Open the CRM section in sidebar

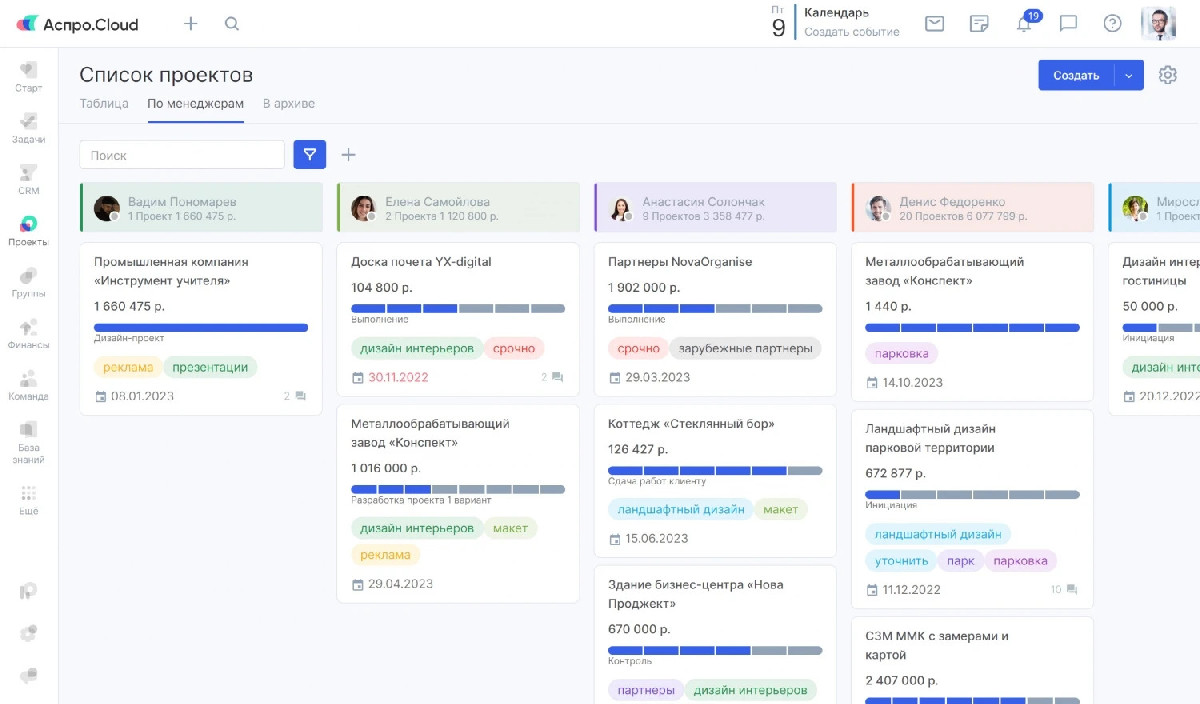[28, 178]
